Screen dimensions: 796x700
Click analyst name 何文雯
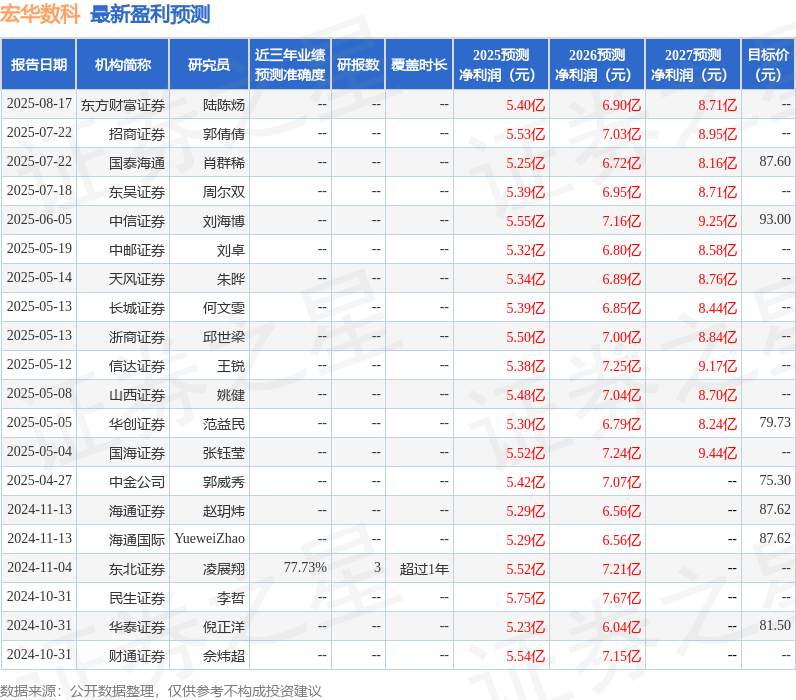point(224,308)
